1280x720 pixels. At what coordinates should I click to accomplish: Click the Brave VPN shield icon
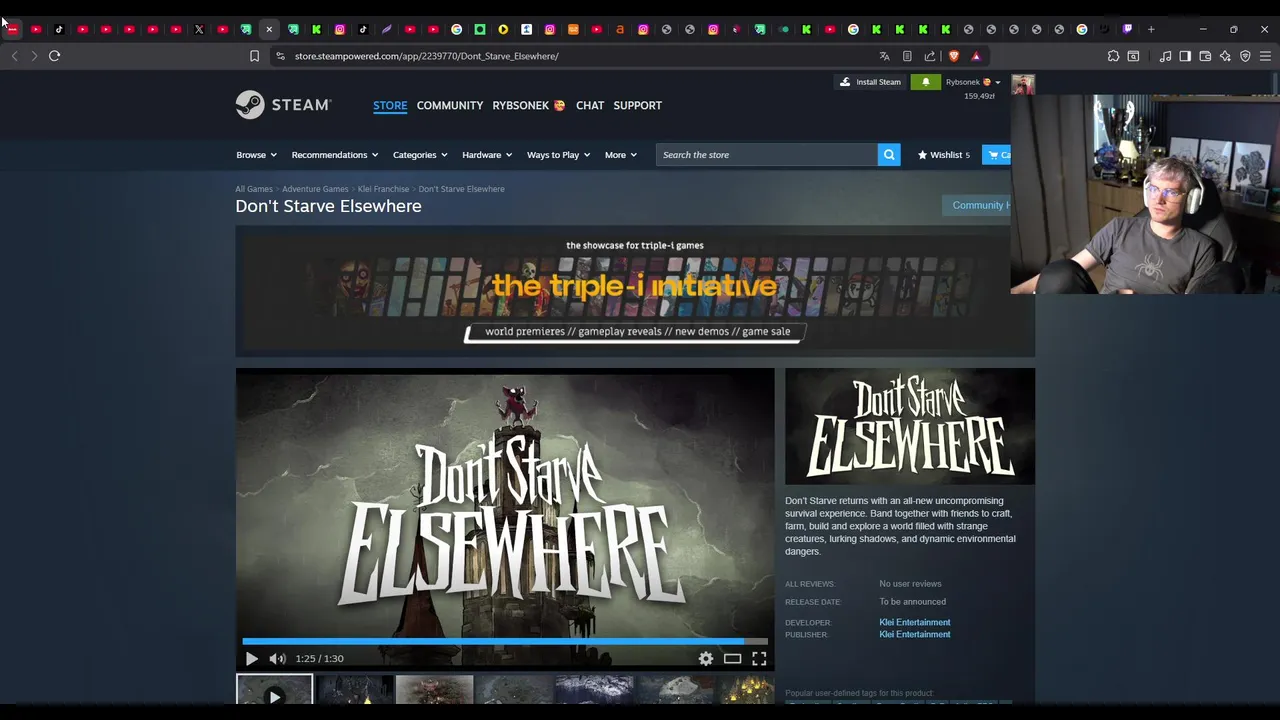pyautogui.click(x=1245, y=56)
